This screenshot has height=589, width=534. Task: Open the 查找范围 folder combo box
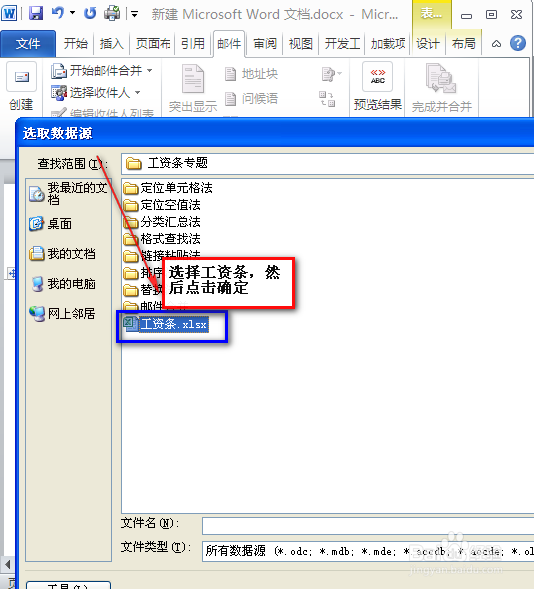[x=327, y=164]
